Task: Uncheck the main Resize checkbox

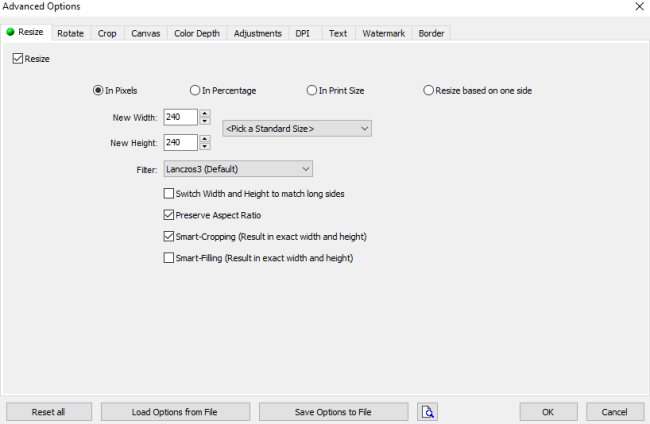Action: [x=18, y=58]
